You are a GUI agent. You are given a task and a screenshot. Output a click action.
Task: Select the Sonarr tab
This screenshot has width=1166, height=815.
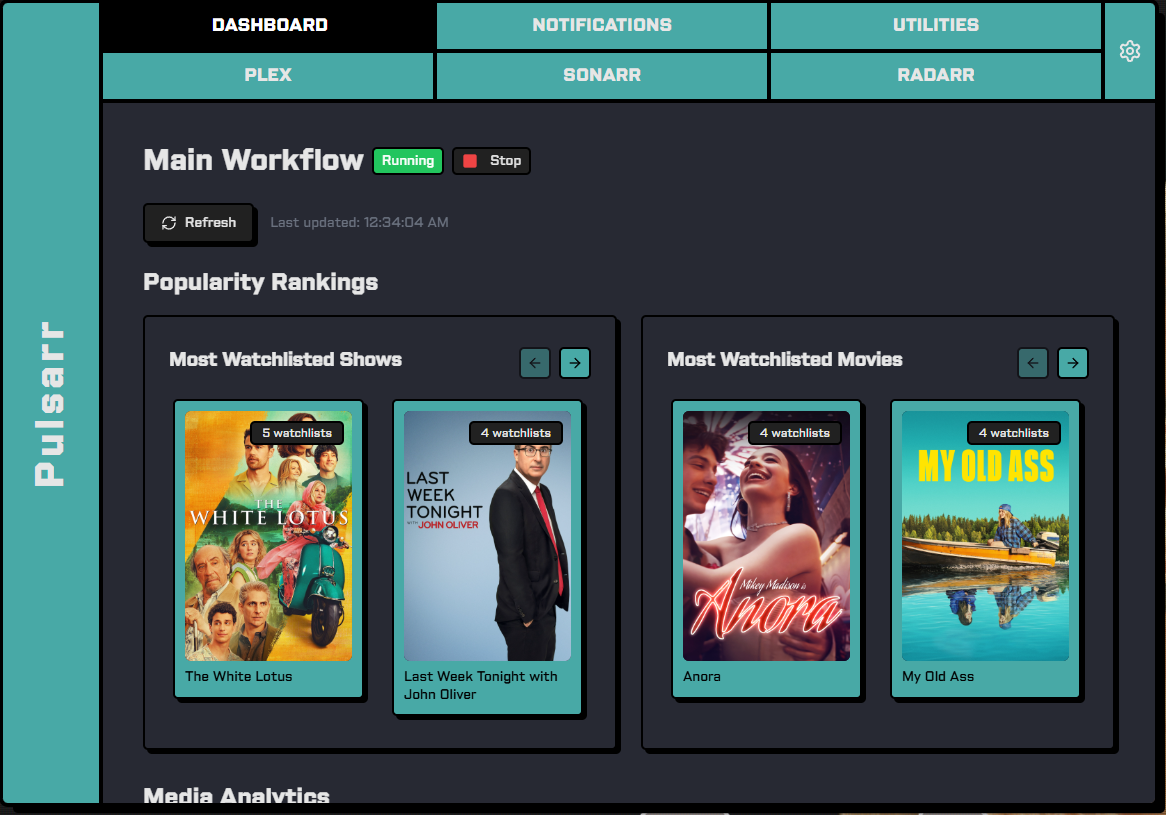(602, 75)
